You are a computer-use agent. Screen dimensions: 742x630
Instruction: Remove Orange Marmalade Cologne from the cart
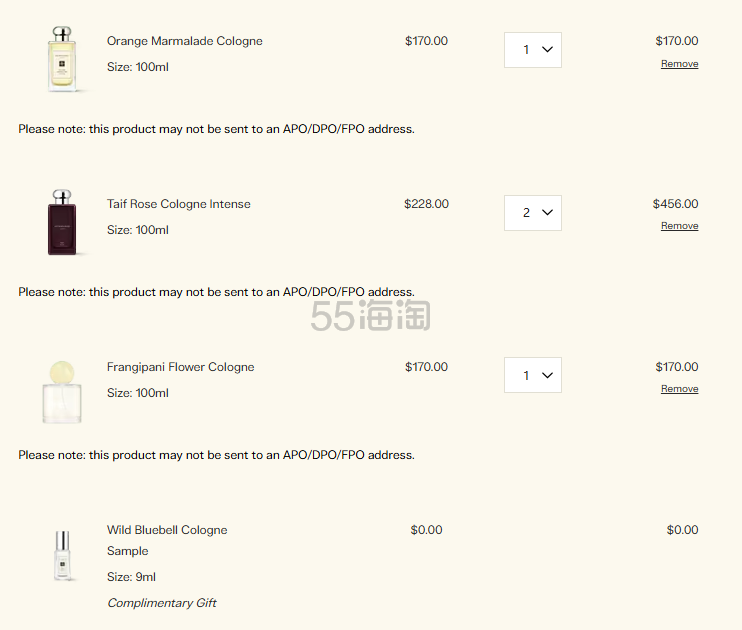(679, 64)
